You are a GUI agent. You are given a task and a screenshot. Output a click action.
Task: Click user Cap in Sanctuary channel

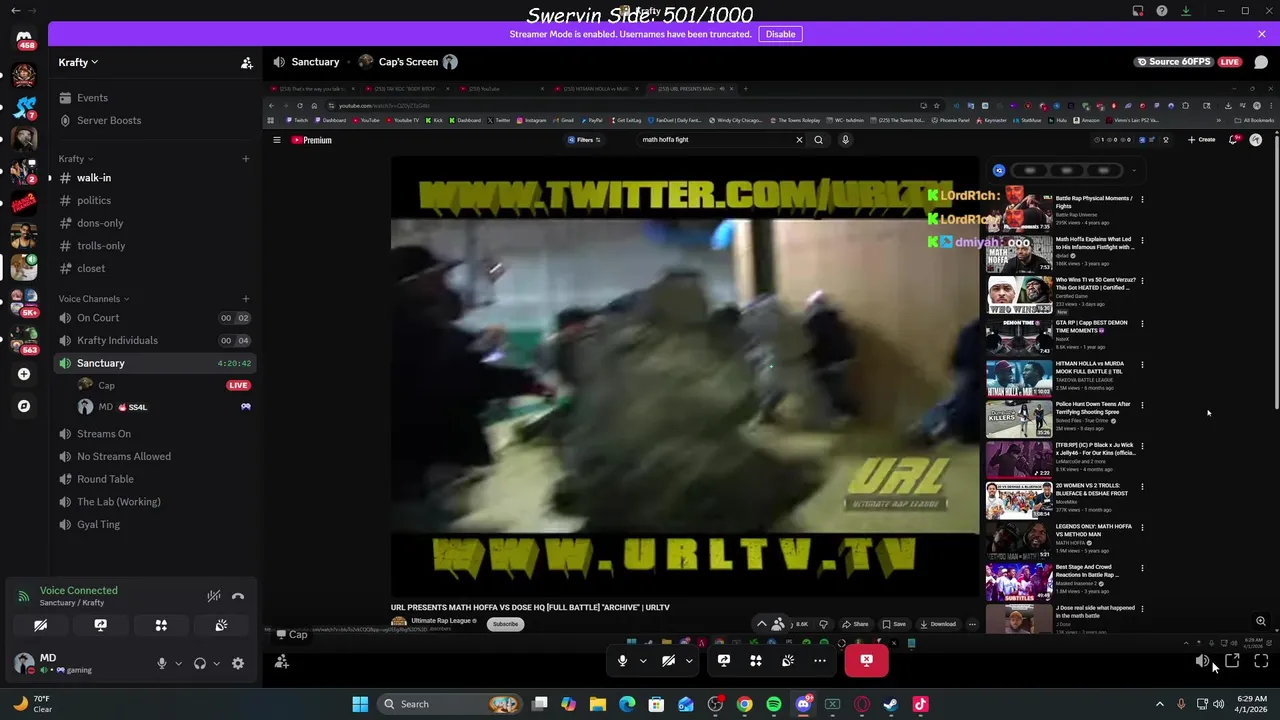(x=164, y=385)
